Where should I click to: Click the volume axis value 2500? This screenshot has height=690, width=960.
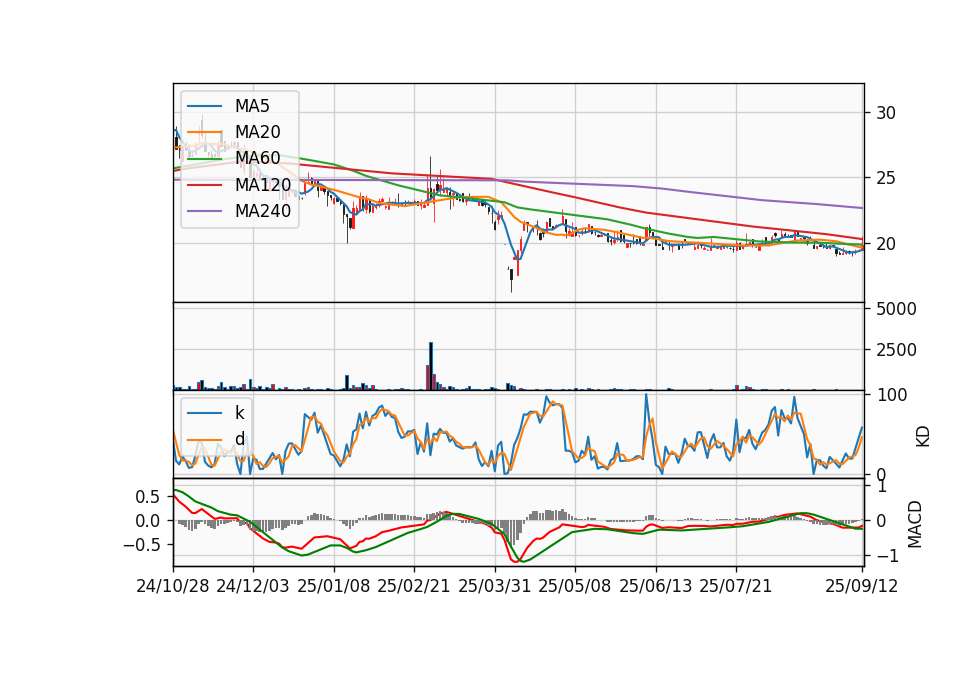pyautogui.click(x=896, y=350)
